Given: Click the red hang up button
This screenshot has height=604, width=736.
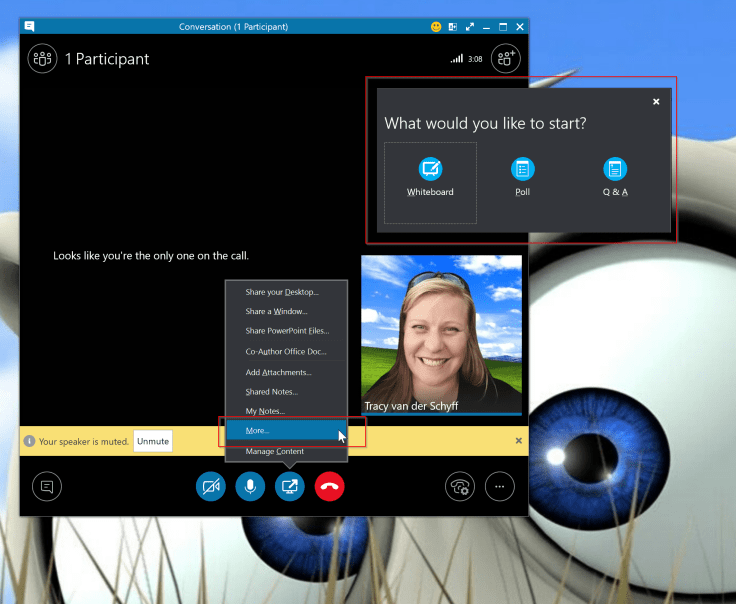Looking at the screenshot, I should (329, 487).
